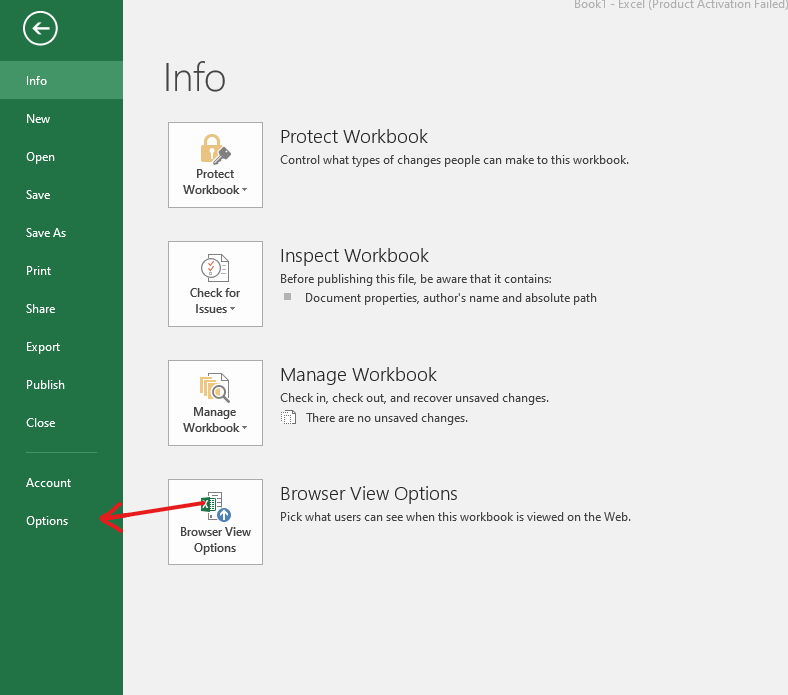The height and width of the screenshot is (695, 788).
Task: Click the Browser View Options Excel icon
Action: pyautogui.click(x=216, y=507)
